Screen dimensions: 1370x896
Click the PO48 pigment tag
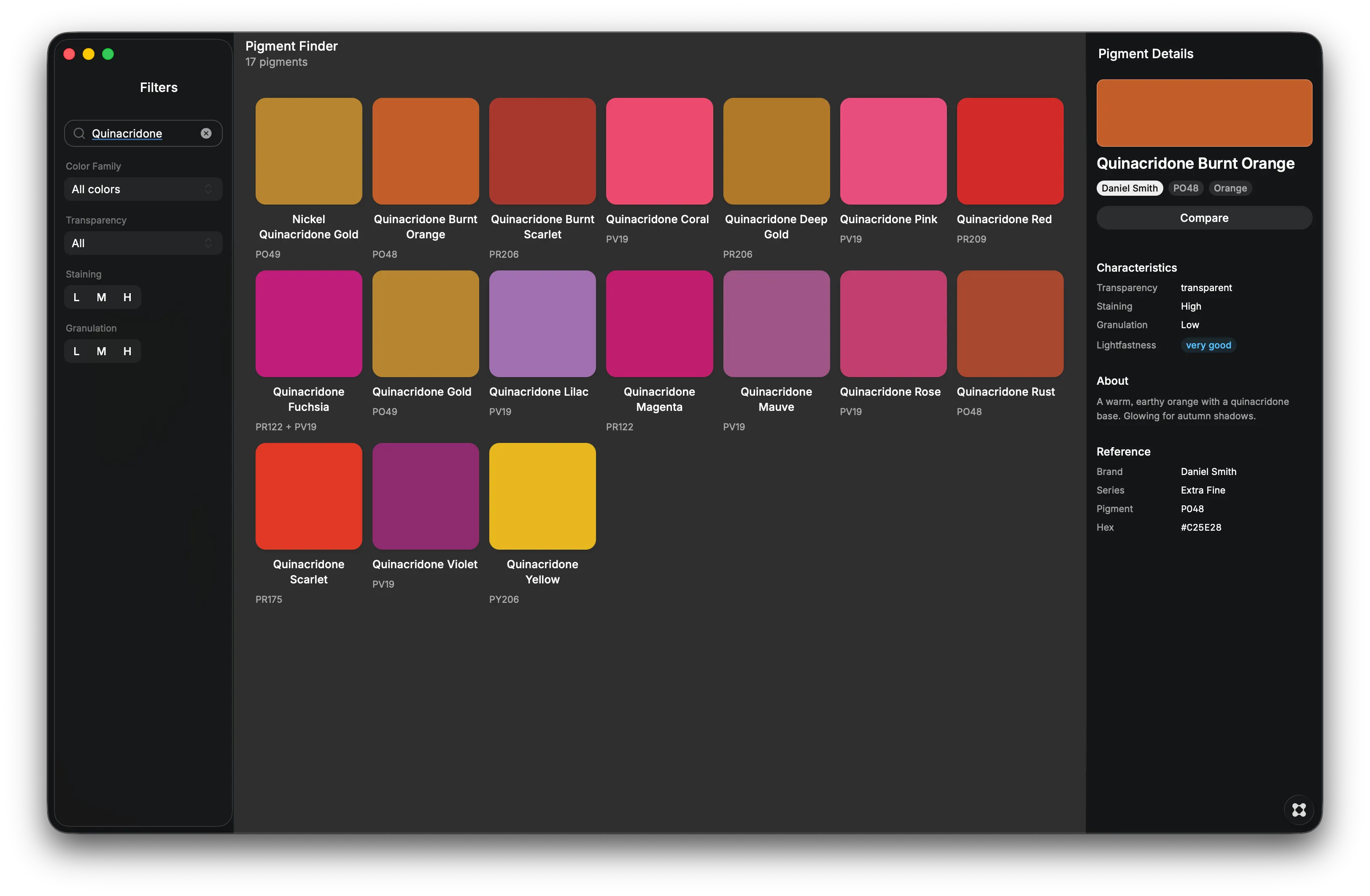1185,188
